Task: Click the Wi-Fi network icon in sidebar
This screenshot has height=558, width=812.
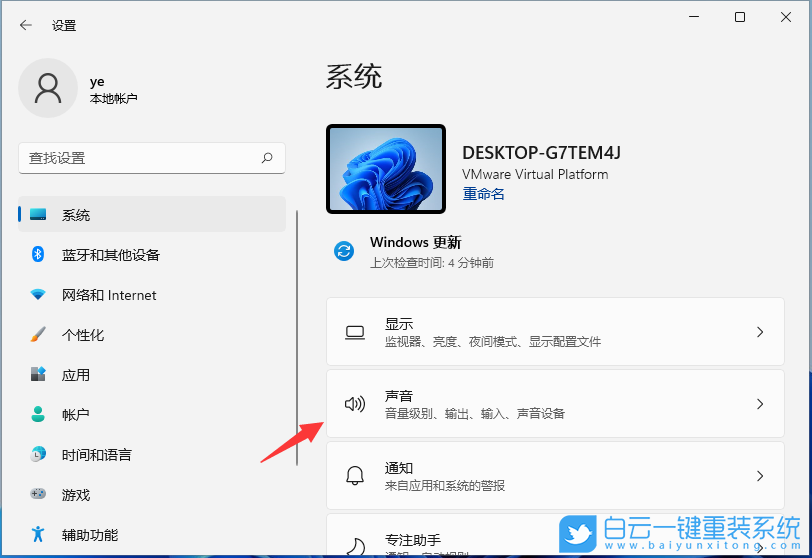Action: [38, 295]
